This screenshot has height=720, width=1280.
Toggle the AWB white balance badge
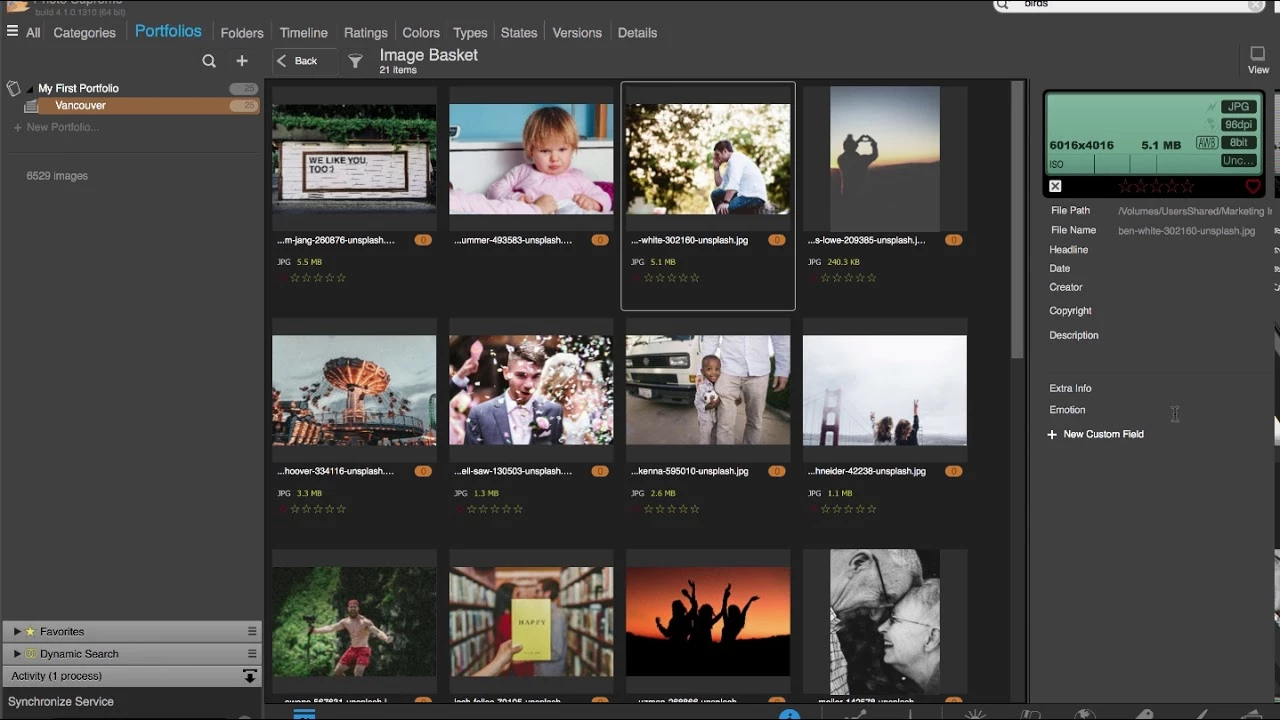[x=1206, y=143]
